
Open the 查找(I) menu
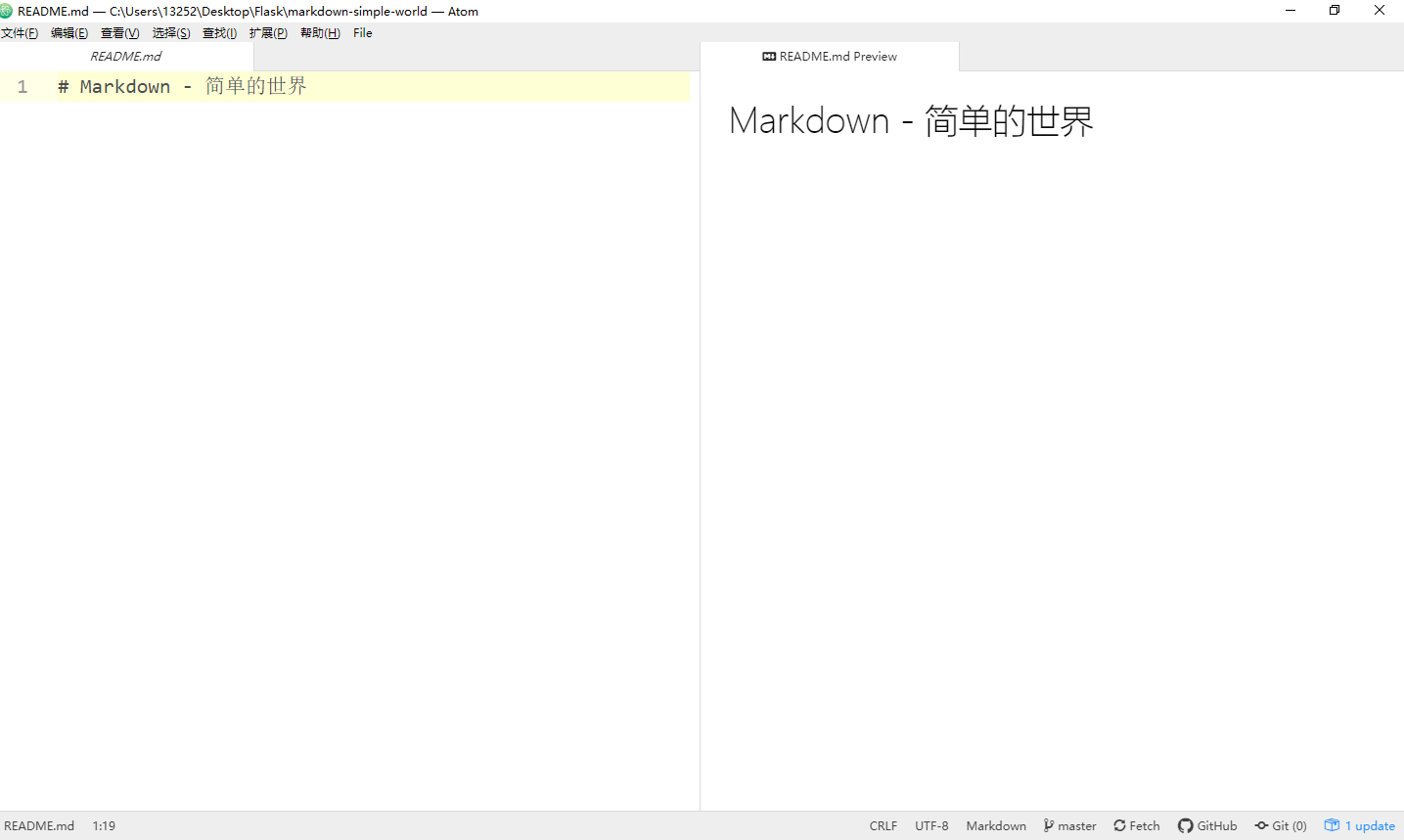[220, 33]
